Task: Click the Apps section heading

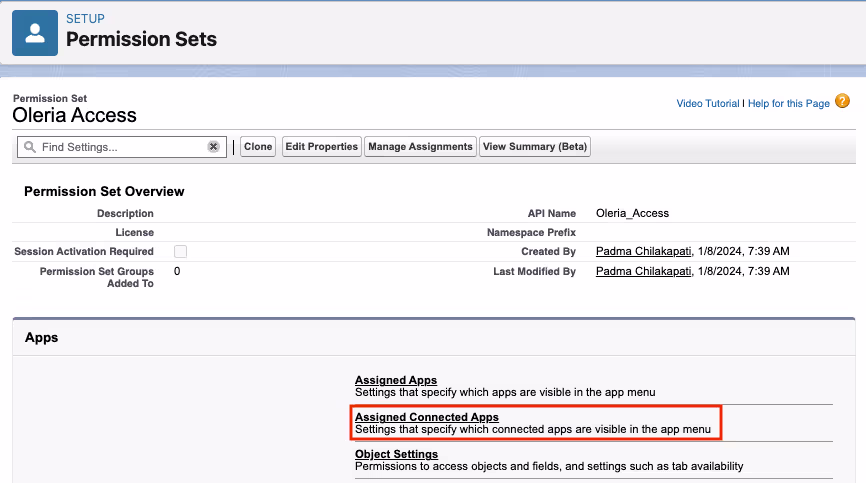Action: tap(41, 337)
